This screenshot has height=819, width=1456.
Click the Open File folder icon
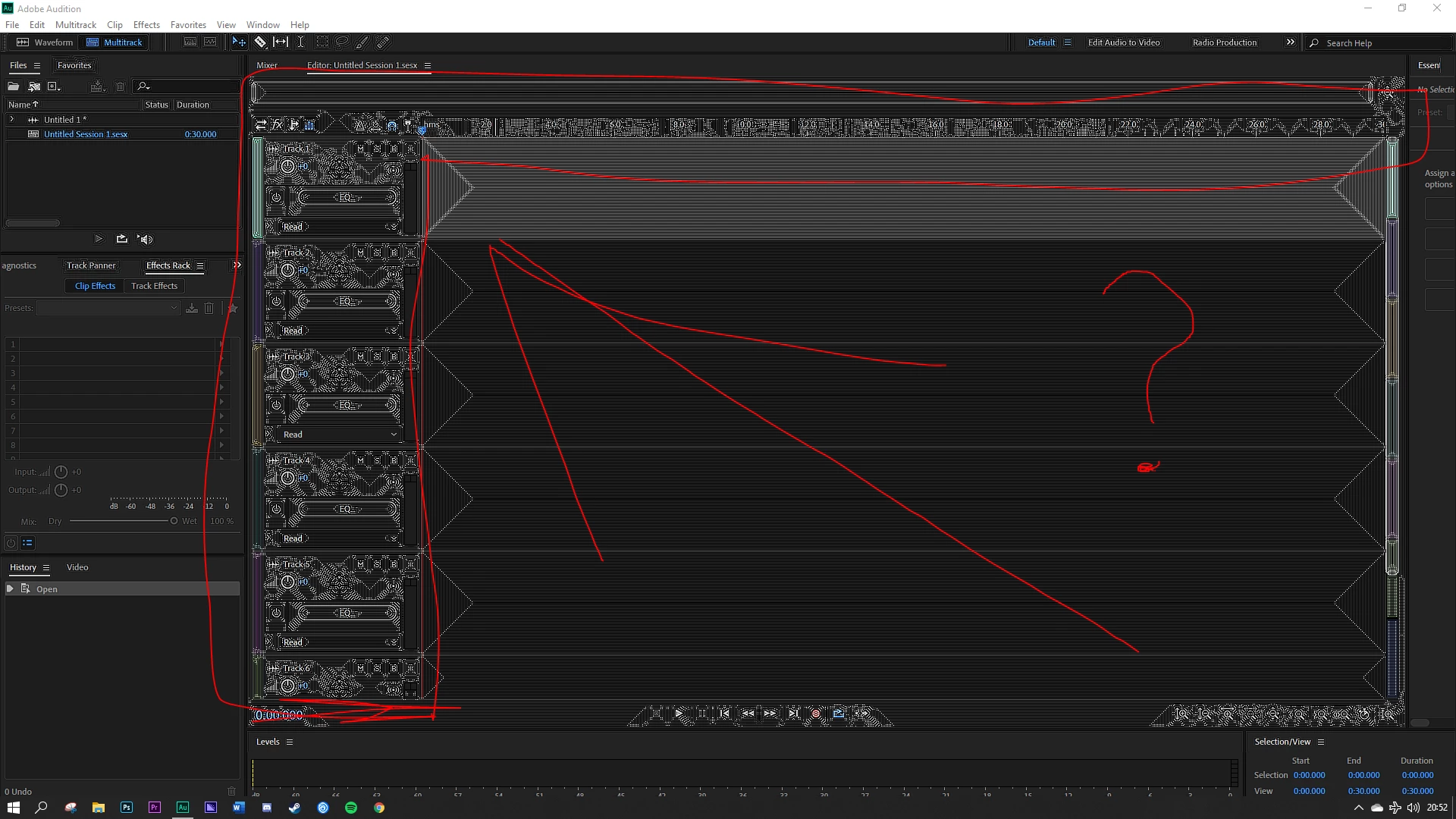pyautogui.click(x=14, y=86)
